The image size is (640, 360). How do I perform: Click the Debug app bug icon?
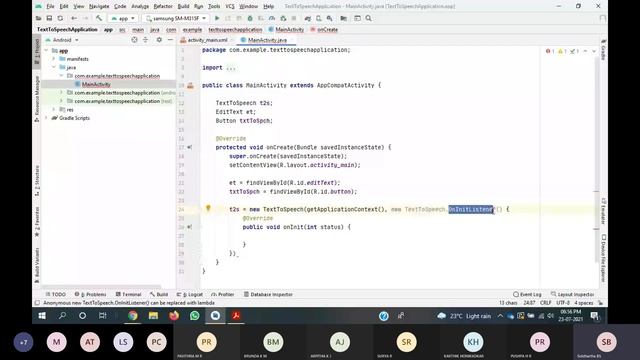tap(250, 18)
